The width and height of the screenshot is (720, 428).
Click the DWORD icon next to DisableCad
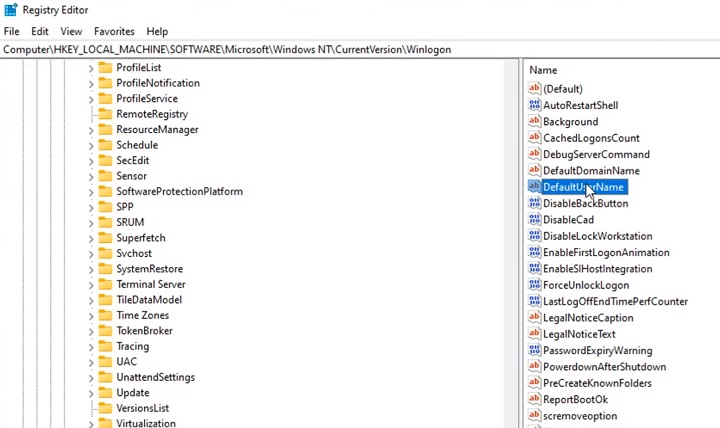pyautogui.click(x=534, y=219)
